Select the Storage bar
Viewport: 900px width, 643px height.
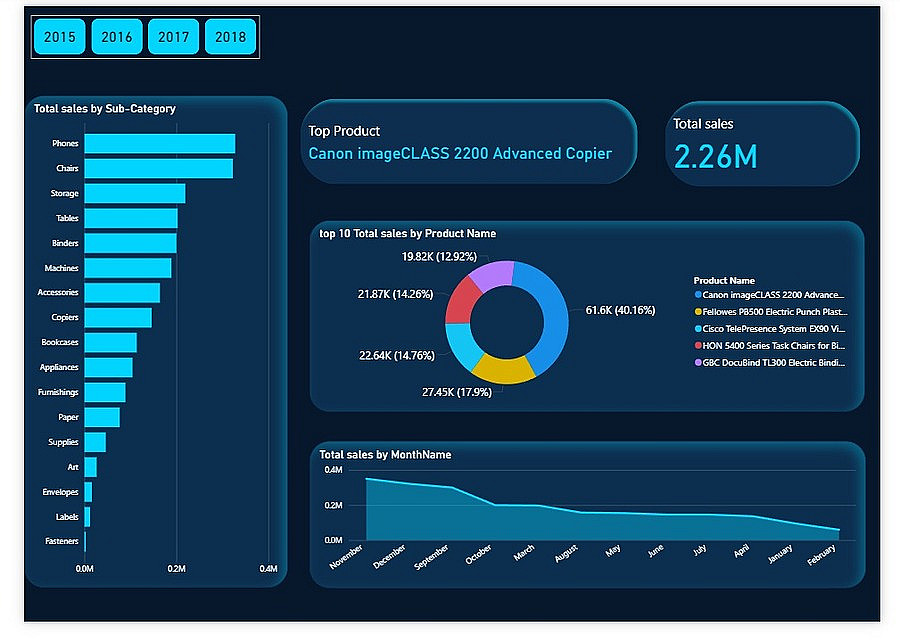pyautogui.click(x=135, y=193)
